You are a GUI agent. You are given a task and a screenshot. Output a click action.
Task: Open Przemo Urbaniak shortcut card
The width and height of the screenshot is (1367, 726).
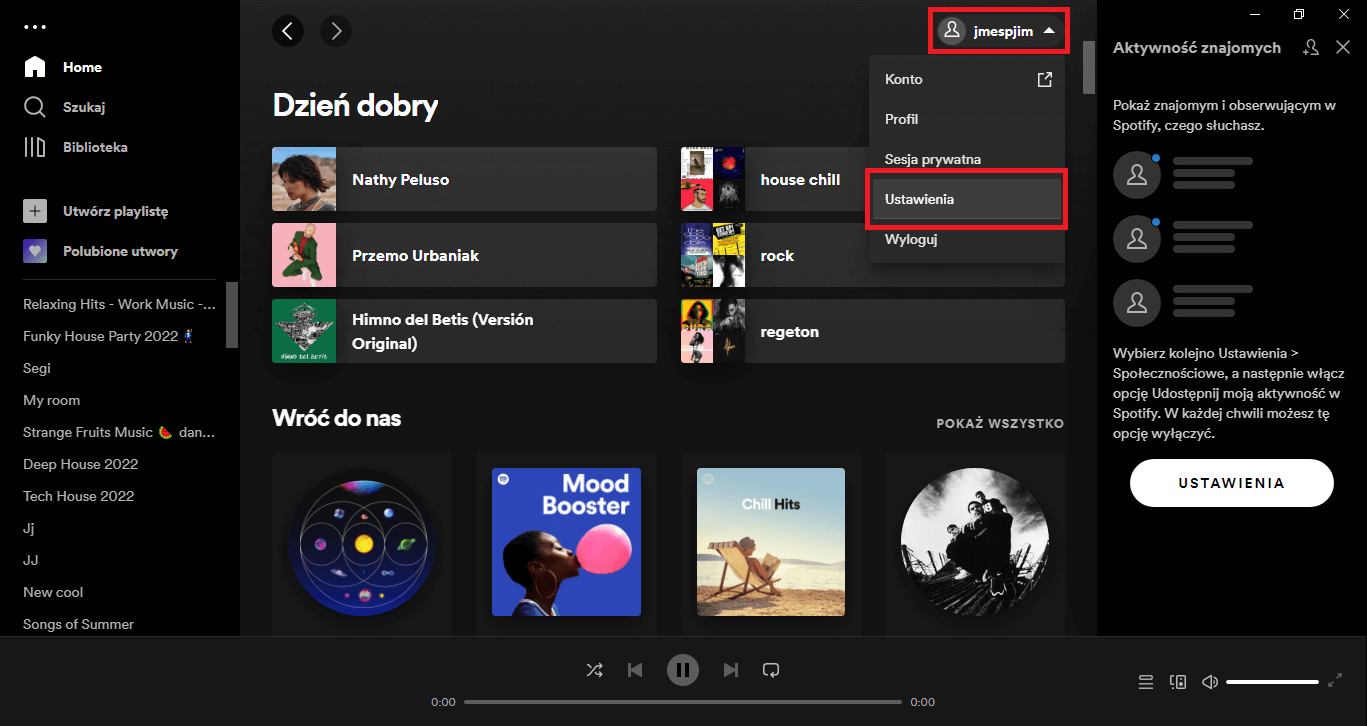click(464, 255)
